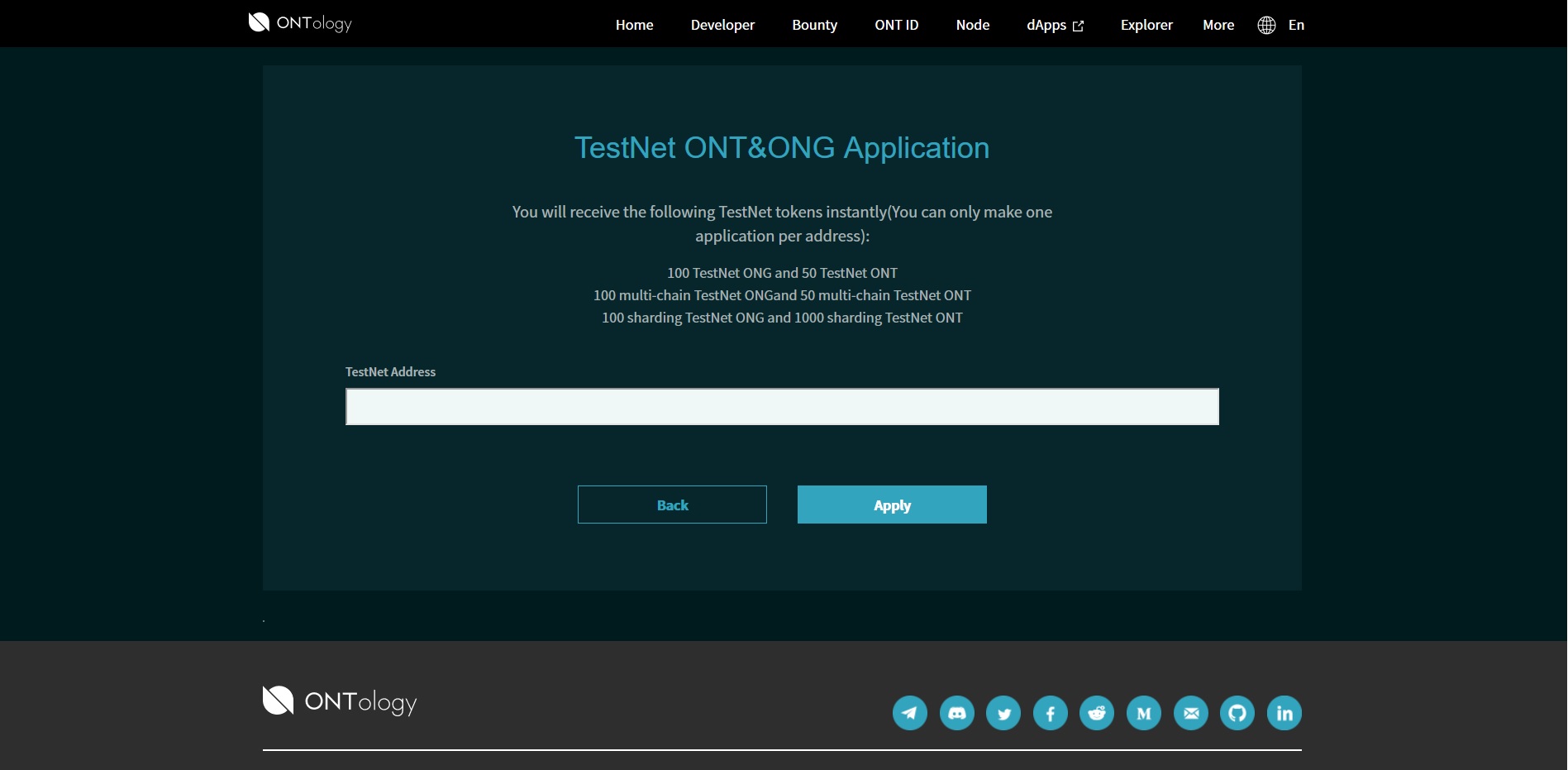Open the Medium social icon

(1144, 713)
